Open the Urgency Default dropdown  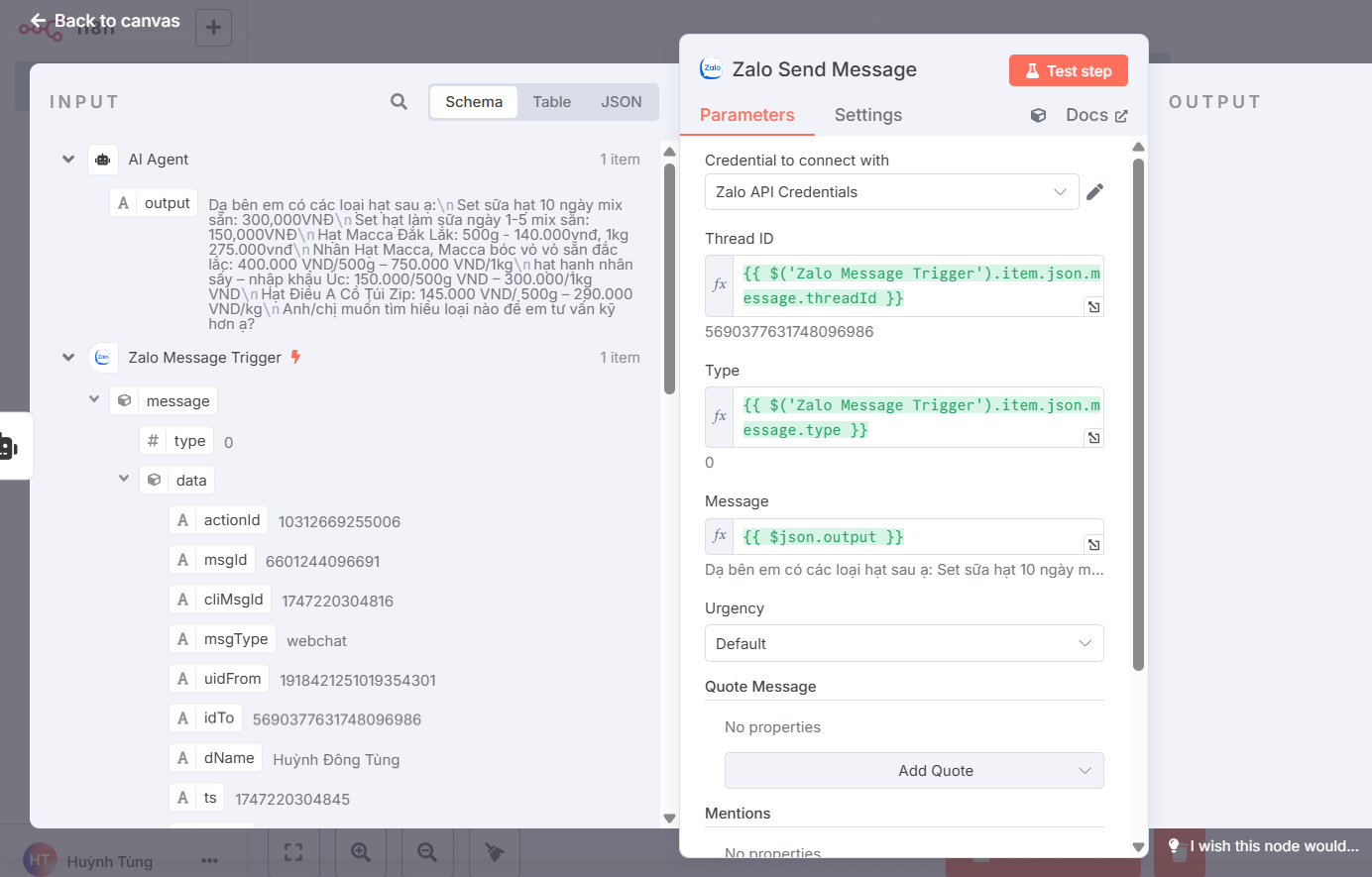[904, 643]
